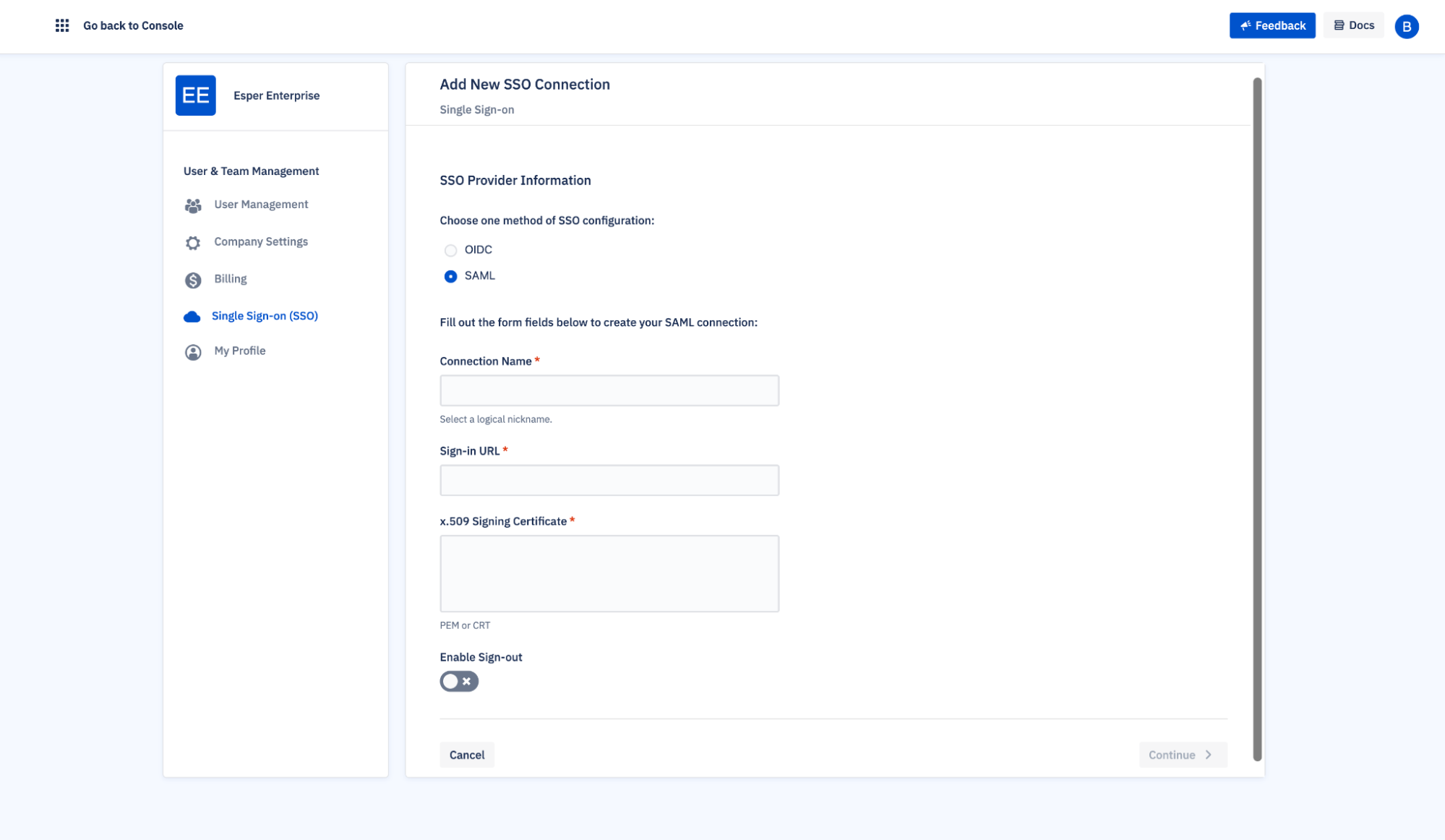Screen dimensions: 1445x840
Task: Click the User Management people icon
Action: pyautogui.click(x=192, y=205)
